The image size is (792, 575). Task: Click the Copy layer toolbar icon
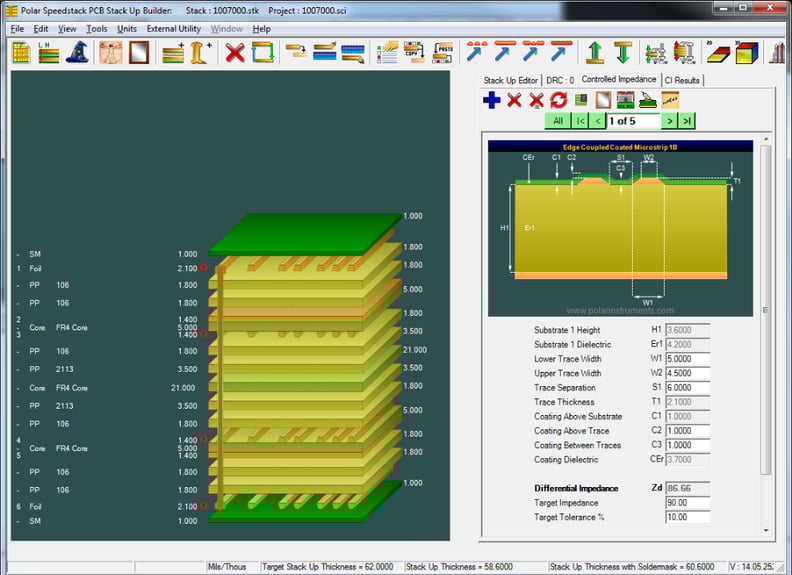[x=414, y=53]
